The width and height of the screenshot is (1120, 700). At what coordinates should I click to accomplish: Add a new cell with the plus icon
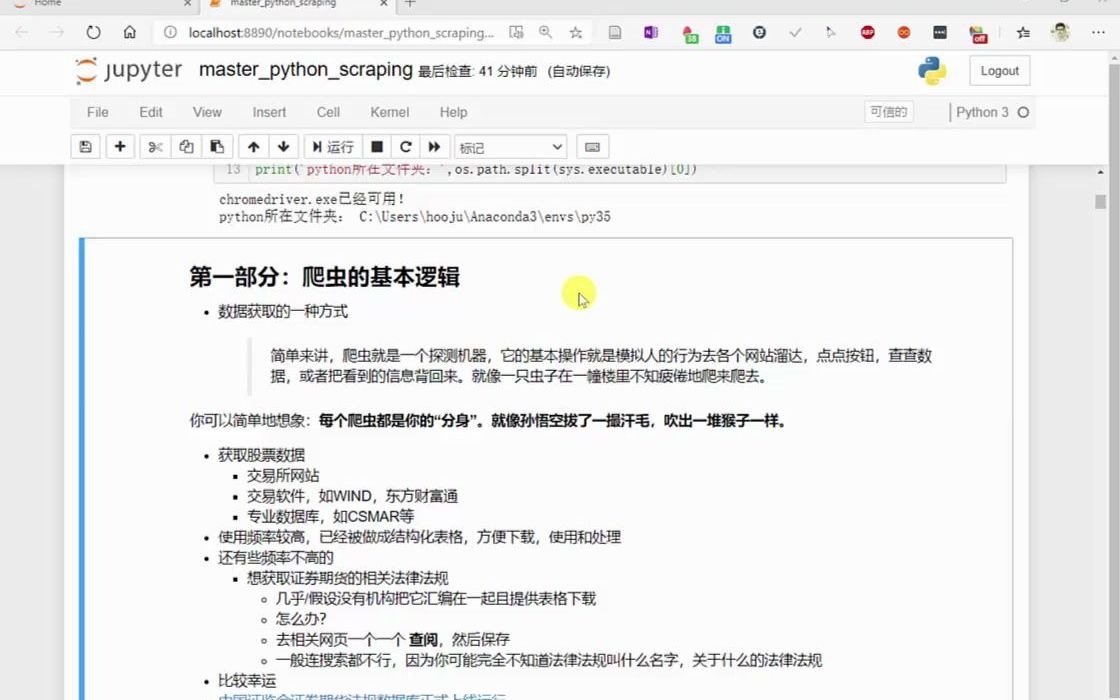click(119, 146)
